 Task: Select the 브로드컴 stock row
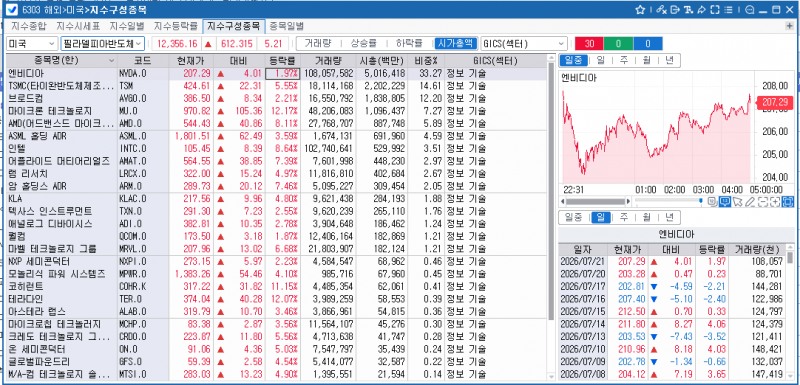click(276, 98)
